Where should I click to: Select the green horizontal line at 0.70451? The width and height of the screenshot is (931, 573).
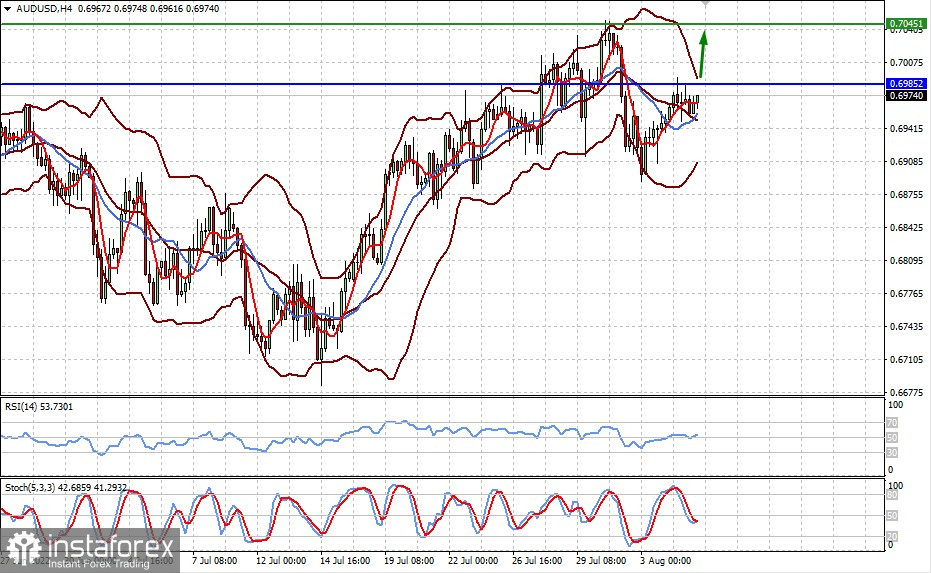(x=442, y=24)
